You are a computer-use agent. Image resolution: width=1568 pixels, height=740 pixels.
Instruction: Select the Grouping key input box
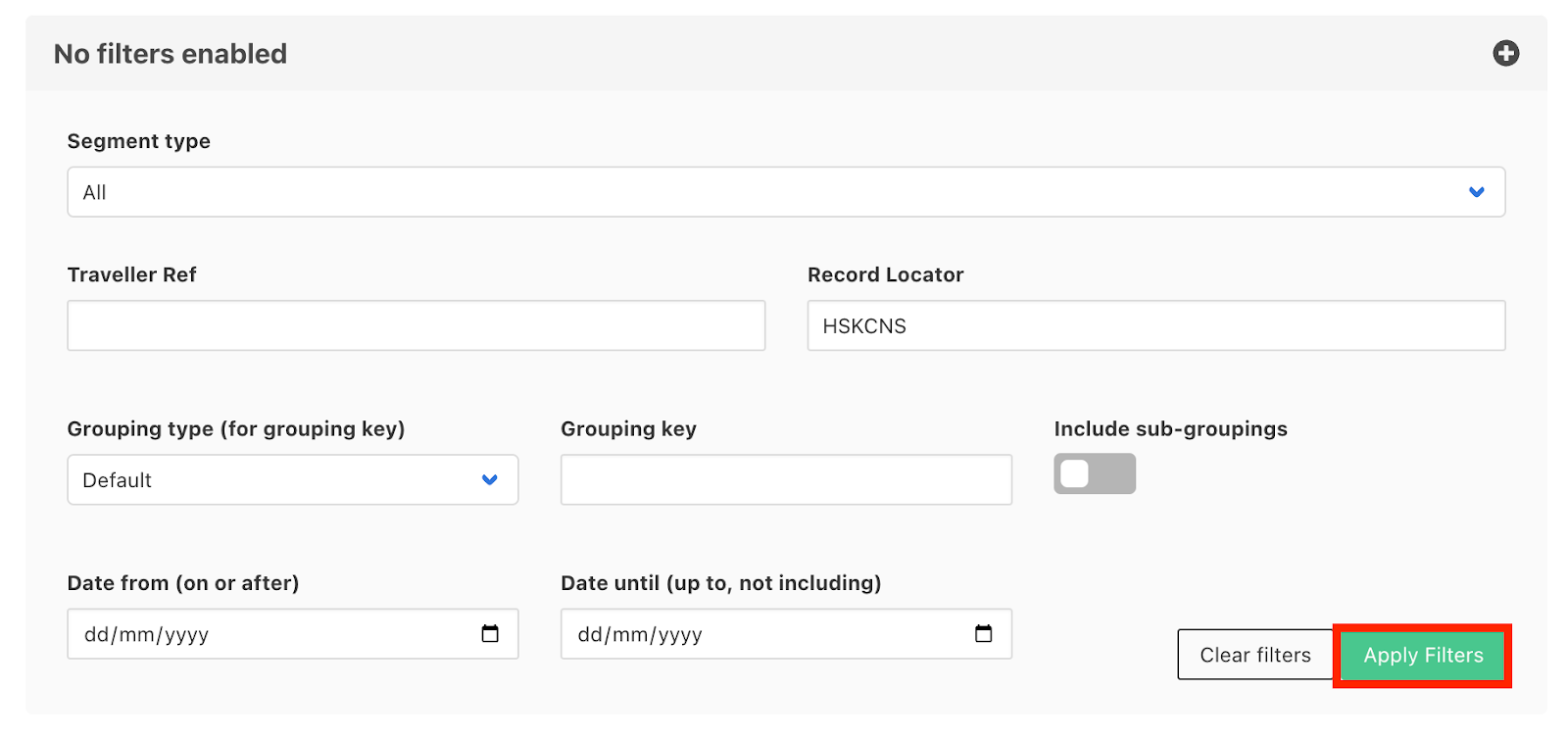785,480
